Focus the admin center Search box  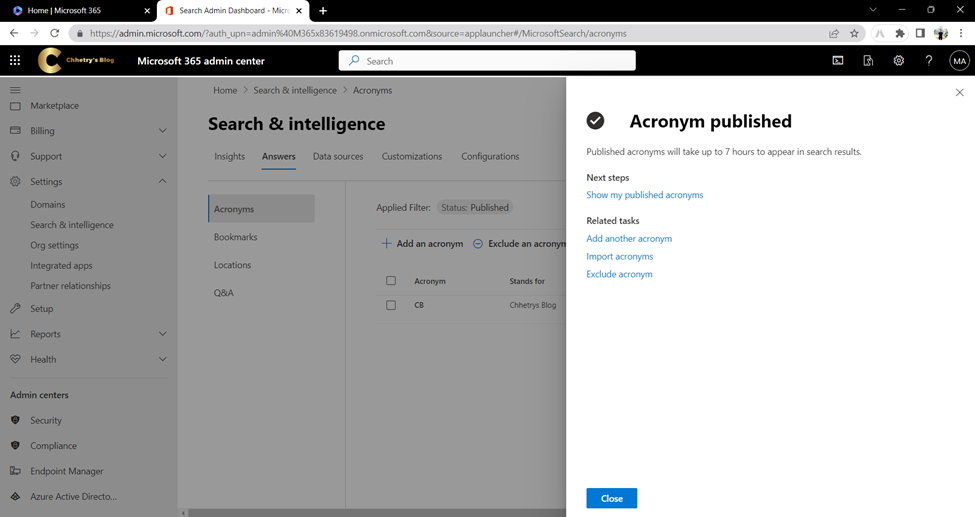point(487,61)
